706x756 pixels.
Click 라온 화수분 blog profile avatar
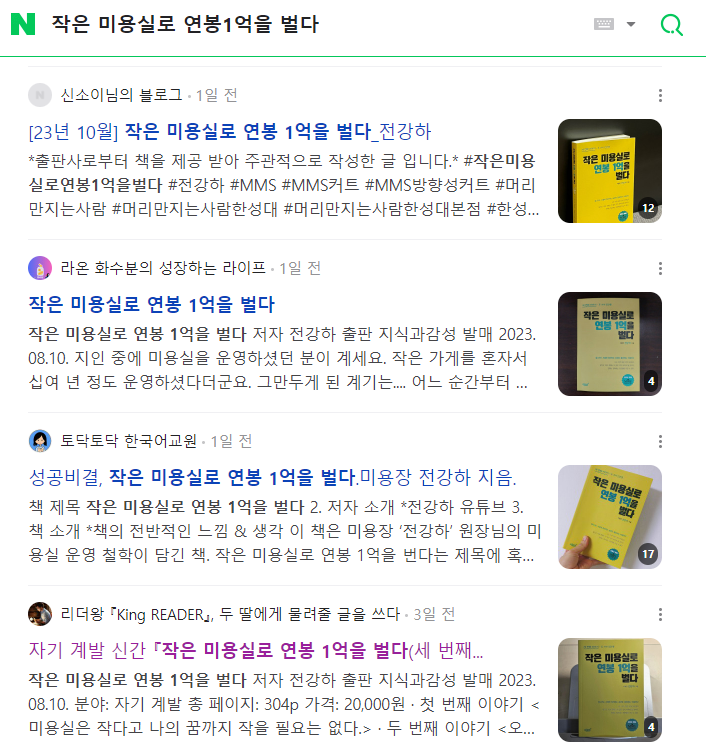[x=40, y=268]
